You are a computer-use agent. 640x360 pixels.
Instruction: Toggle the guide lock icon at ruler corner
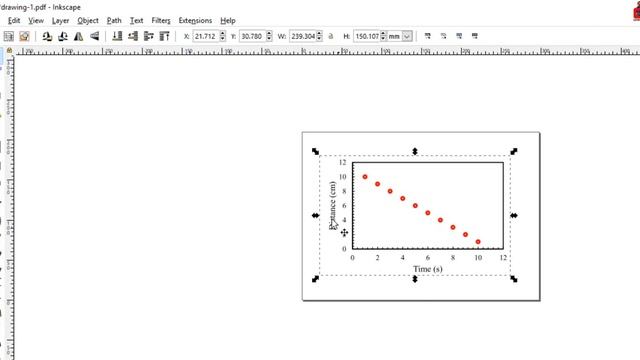[x=9, y=51]
